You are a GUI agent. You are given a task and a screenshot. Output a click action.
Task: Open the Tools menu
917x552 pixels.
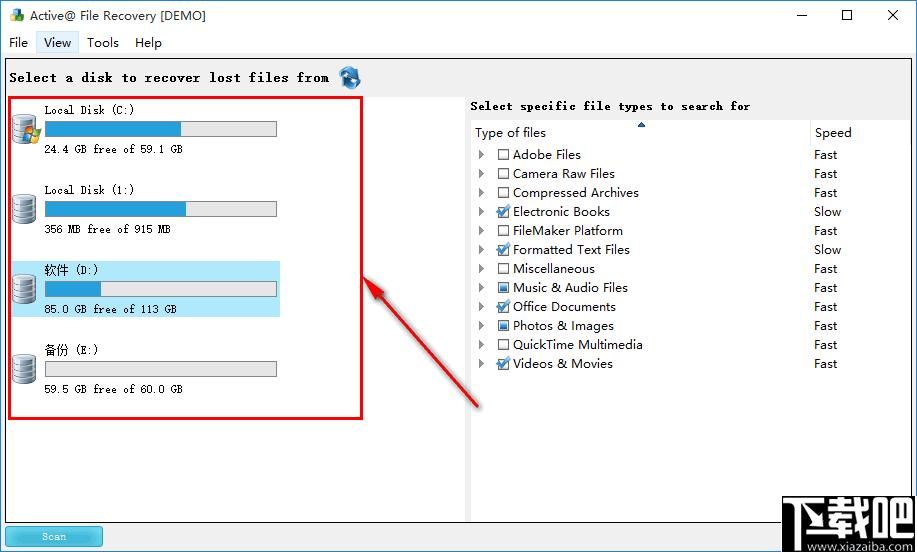click(103, 43)
